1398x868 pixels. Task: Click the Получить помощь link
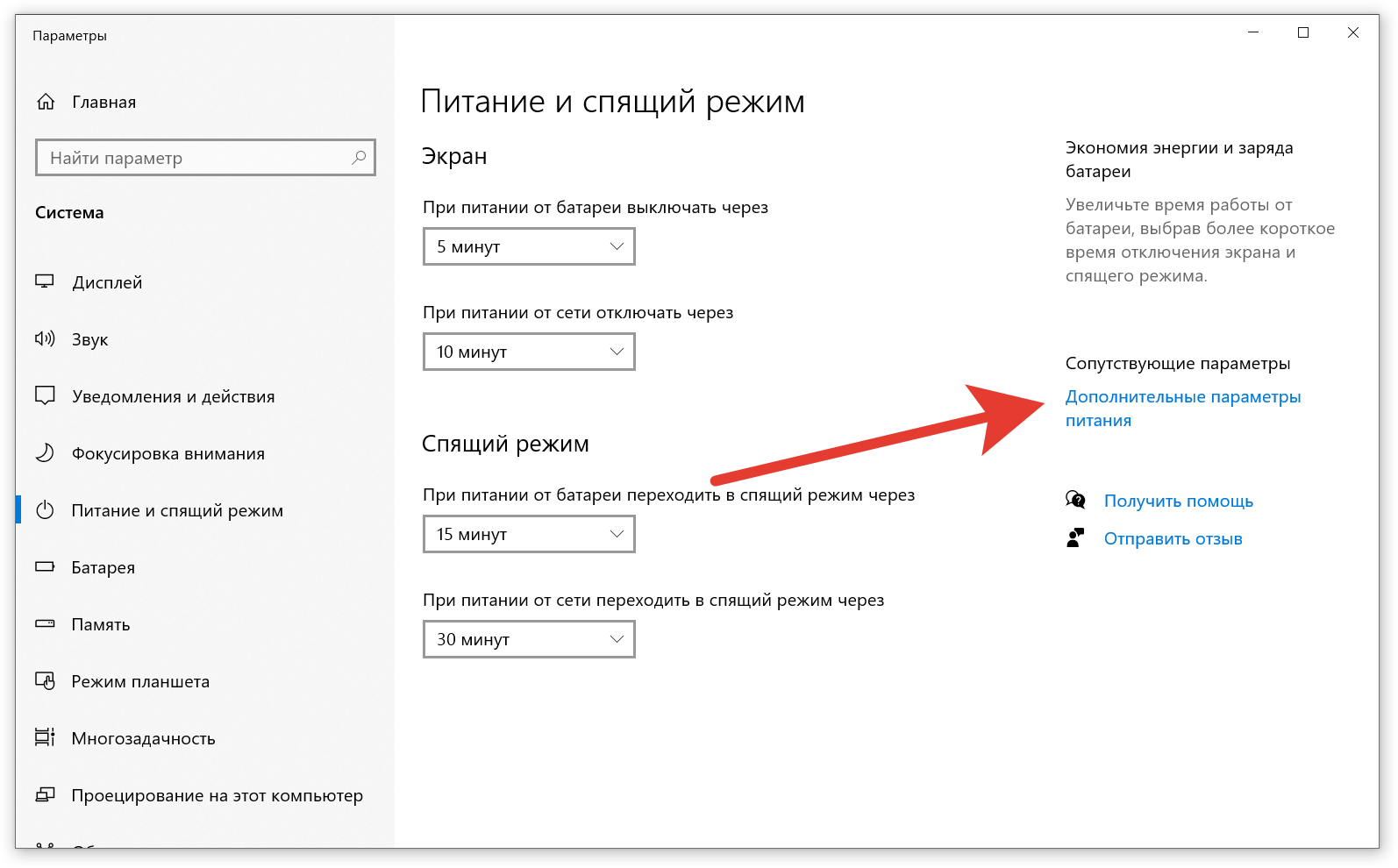1178,502
